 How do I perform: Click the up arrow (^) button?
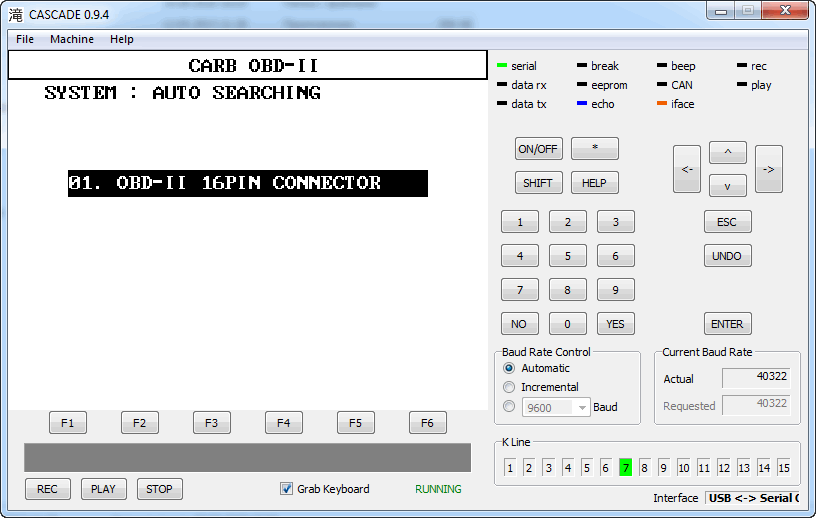(x=728, y=153)
